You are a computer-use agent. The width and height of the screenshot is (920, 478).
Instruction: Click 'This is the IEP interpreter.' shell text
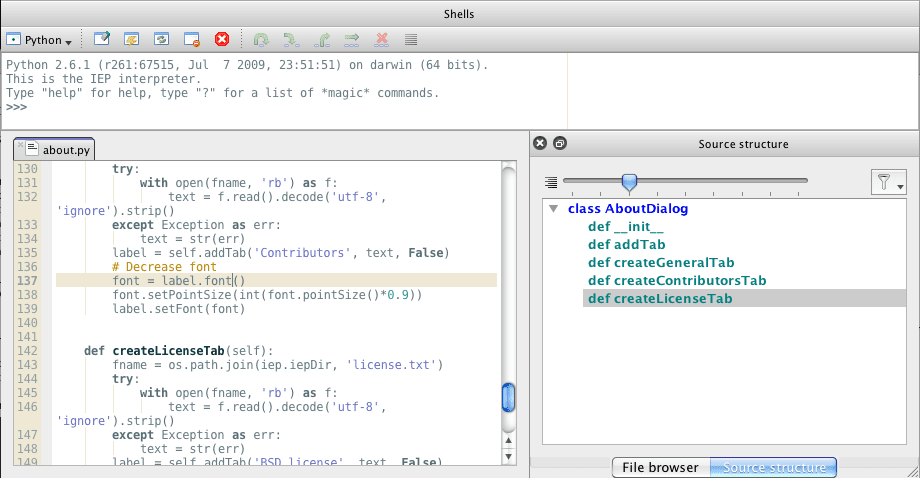coord(103,79)
